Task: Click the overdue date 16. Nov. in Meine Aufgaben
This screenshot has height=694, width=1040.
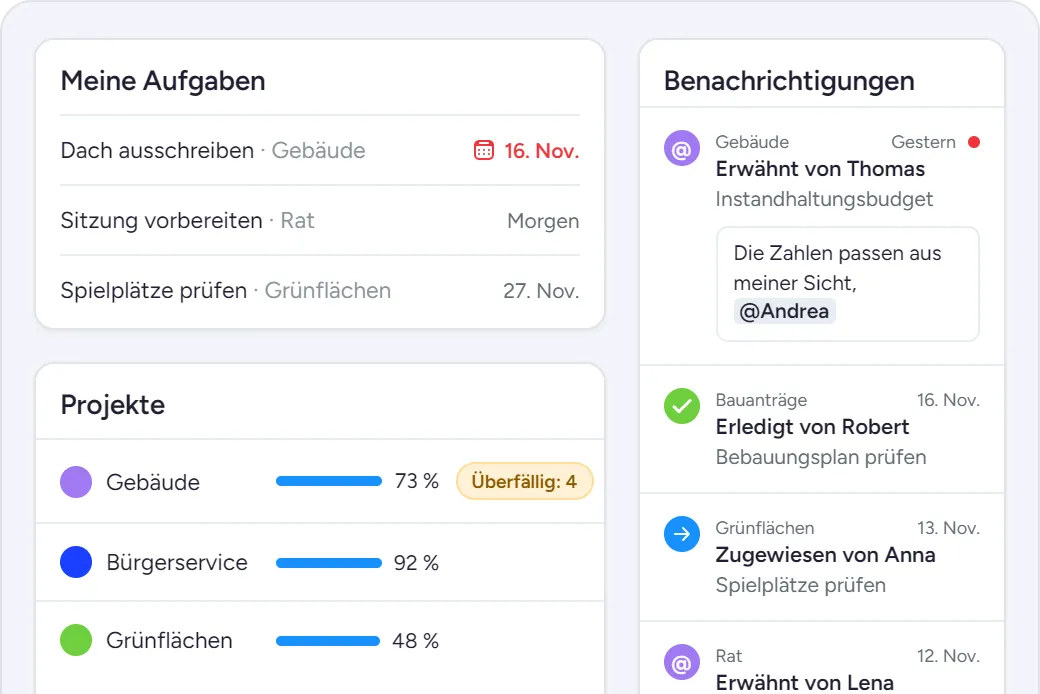Action: click(541, 151)
